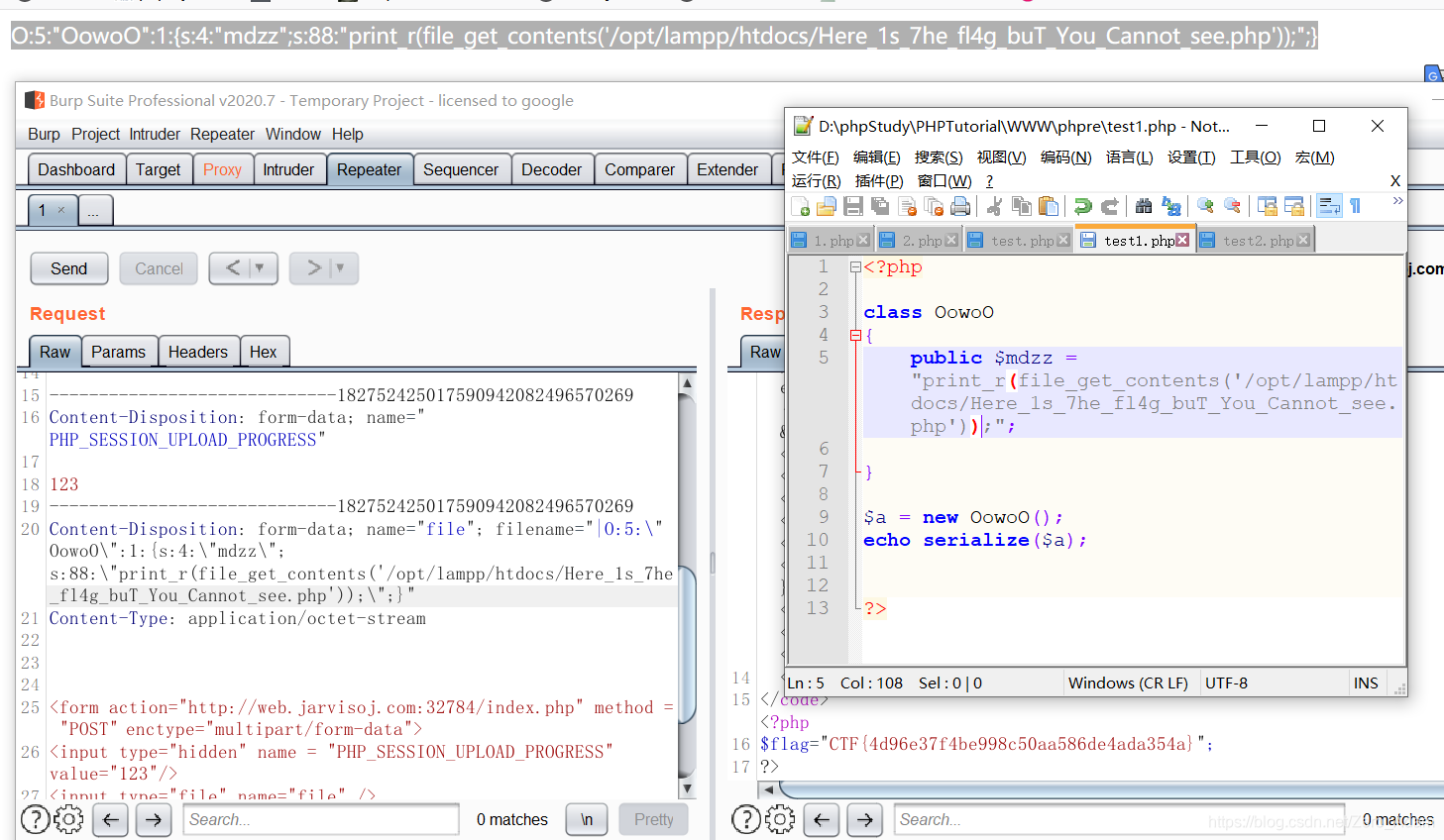Print the document from Notepad++ toolbar
Viewport: 1444px width, 840px height.
coord(960,206)
